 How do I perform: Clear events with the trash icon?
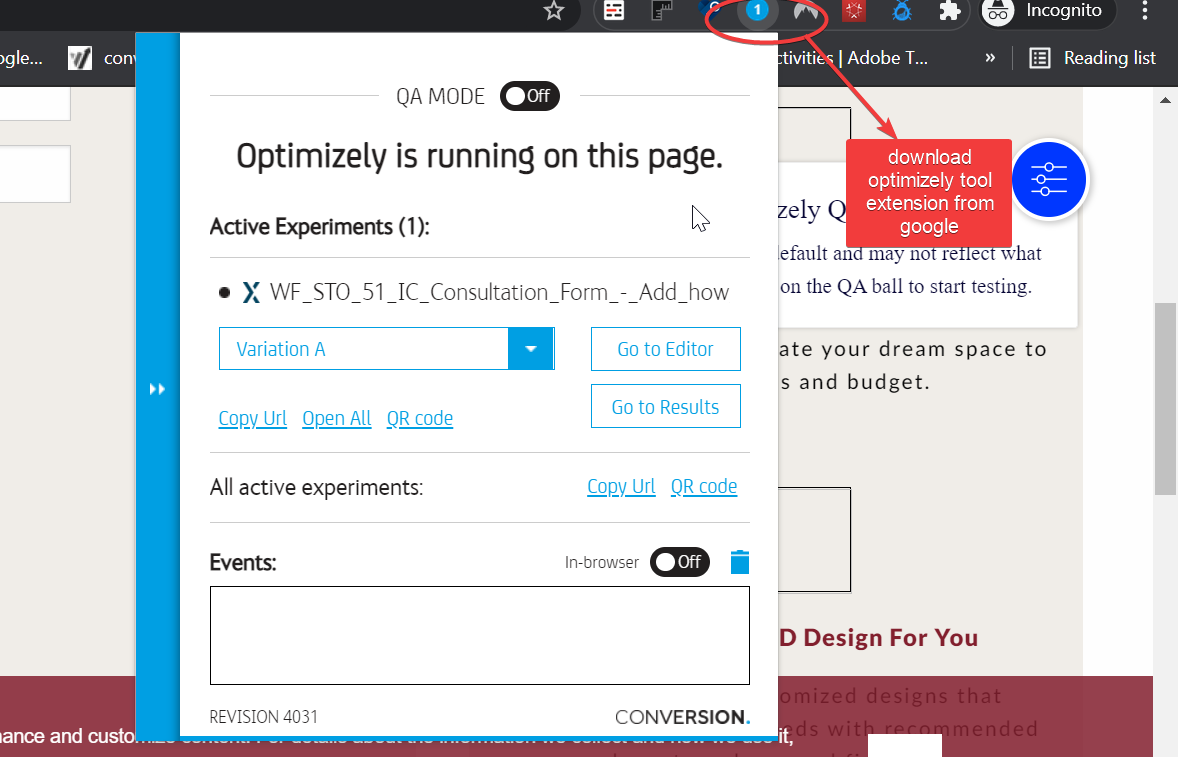click(x=739, y=562)
